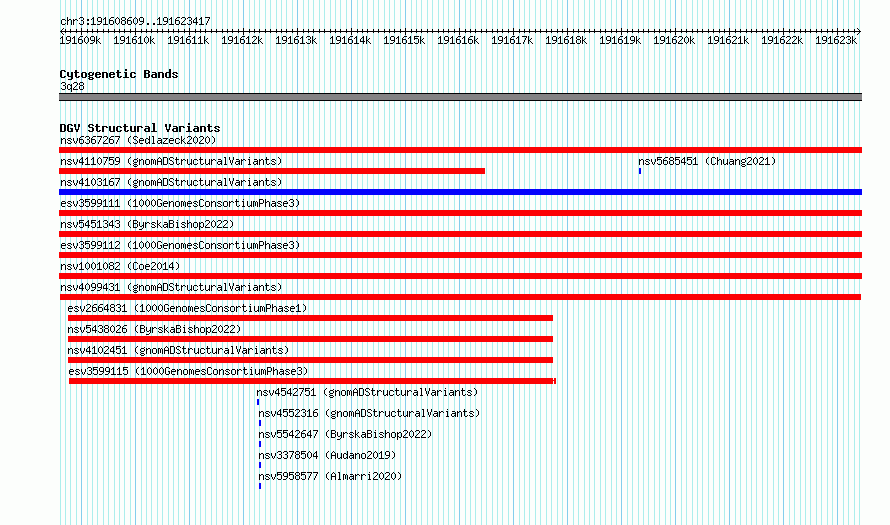This screenshot has width=890, height=525.
Task: Open the esv3599111 1000Genomes Phase3 label
Action: (x=180, y=203)
